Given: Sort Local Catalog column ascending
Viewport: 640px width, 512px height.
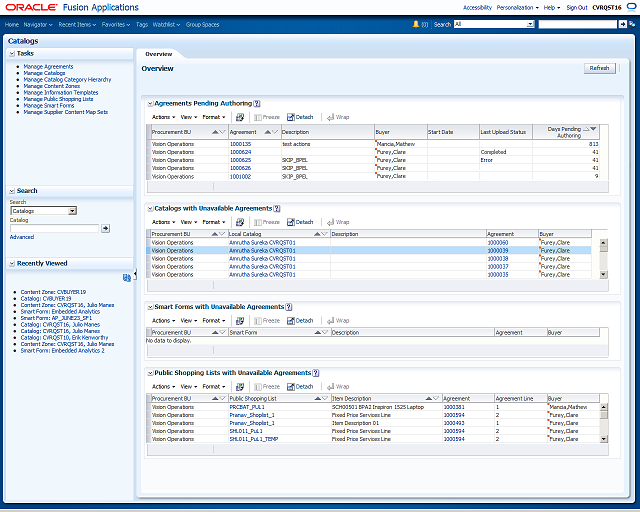Looking at the screenshot, I should [x=317, y=234].
